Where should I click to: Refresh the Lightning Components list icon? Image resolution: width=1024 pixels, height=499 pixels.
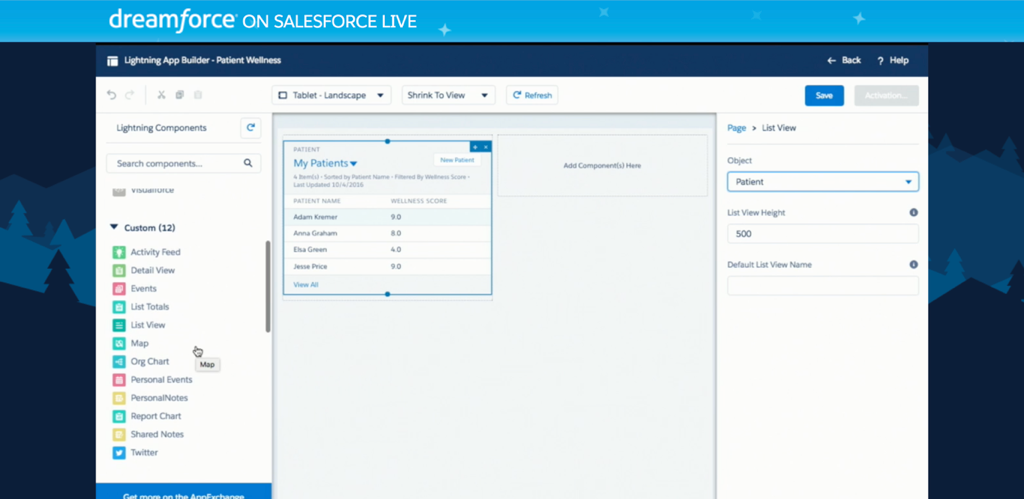[x=251, y=128]
